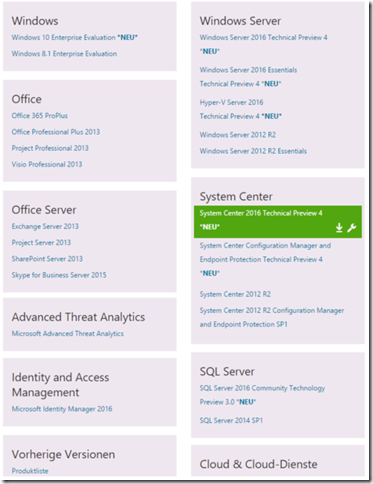This screenshot has width=373, height=484.
Task: Click the Vorherige Versionen heading
Action: tap(63, 454)
